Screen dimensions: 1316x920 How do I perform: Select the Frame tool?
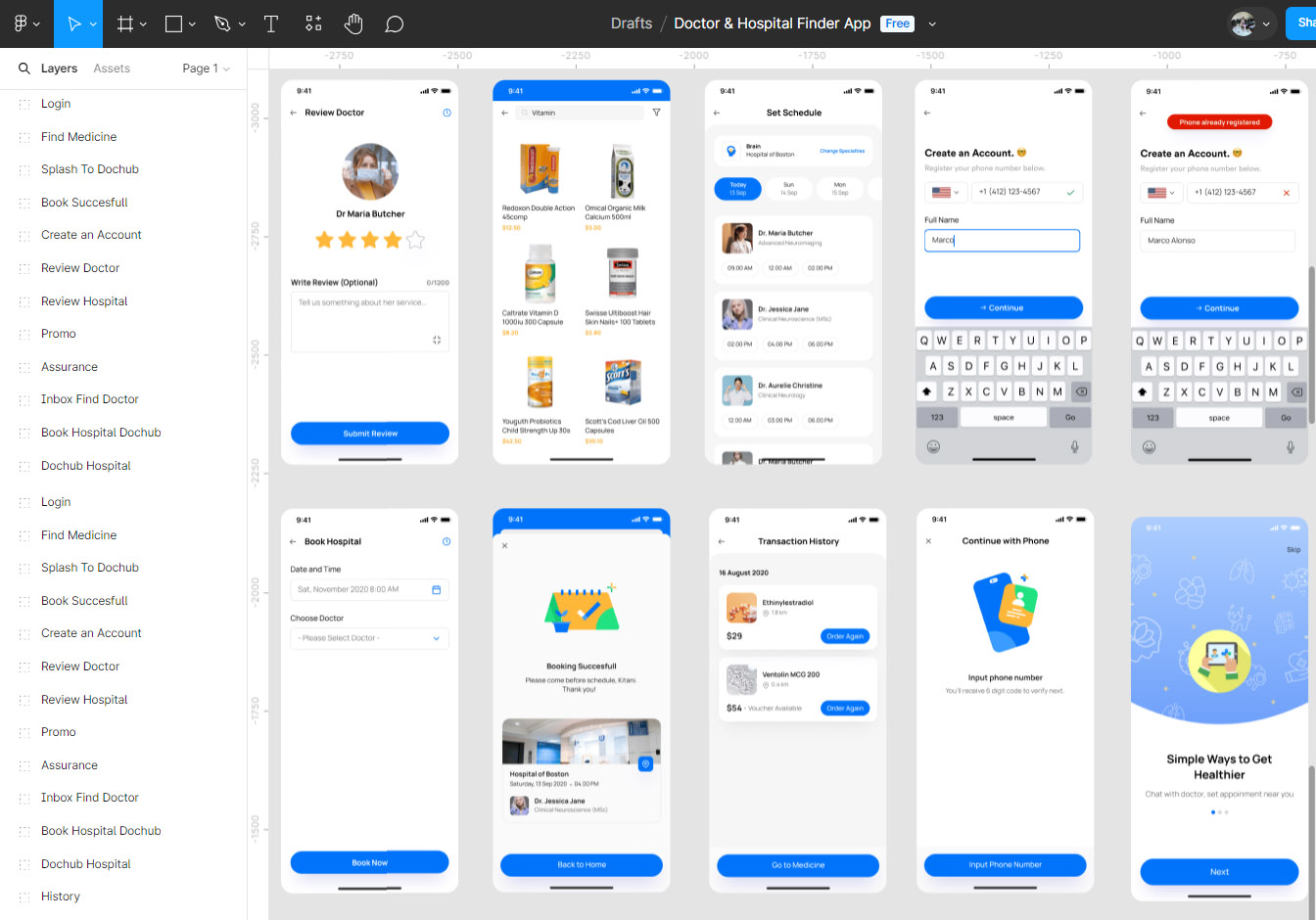125,23
